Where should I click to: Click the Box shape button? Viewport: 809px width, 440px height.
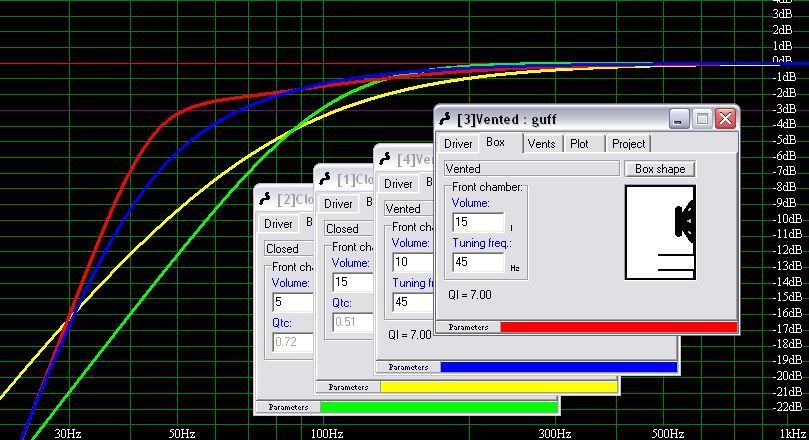tap(660, 169)
